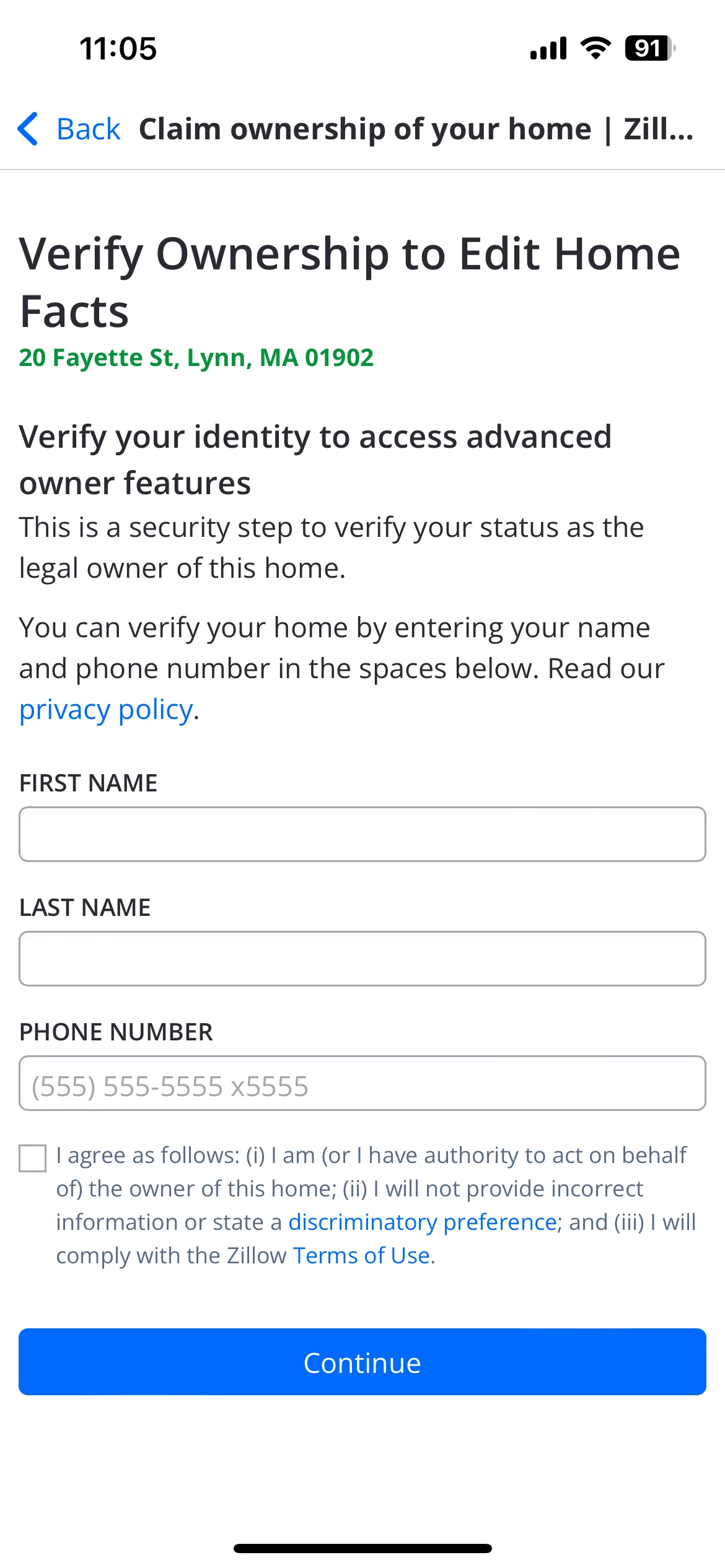This screenshot has width=725, height=1568.
Task: Tap the cellular signal bars icon
Action: pyautogui.click(x=548, y=48)
